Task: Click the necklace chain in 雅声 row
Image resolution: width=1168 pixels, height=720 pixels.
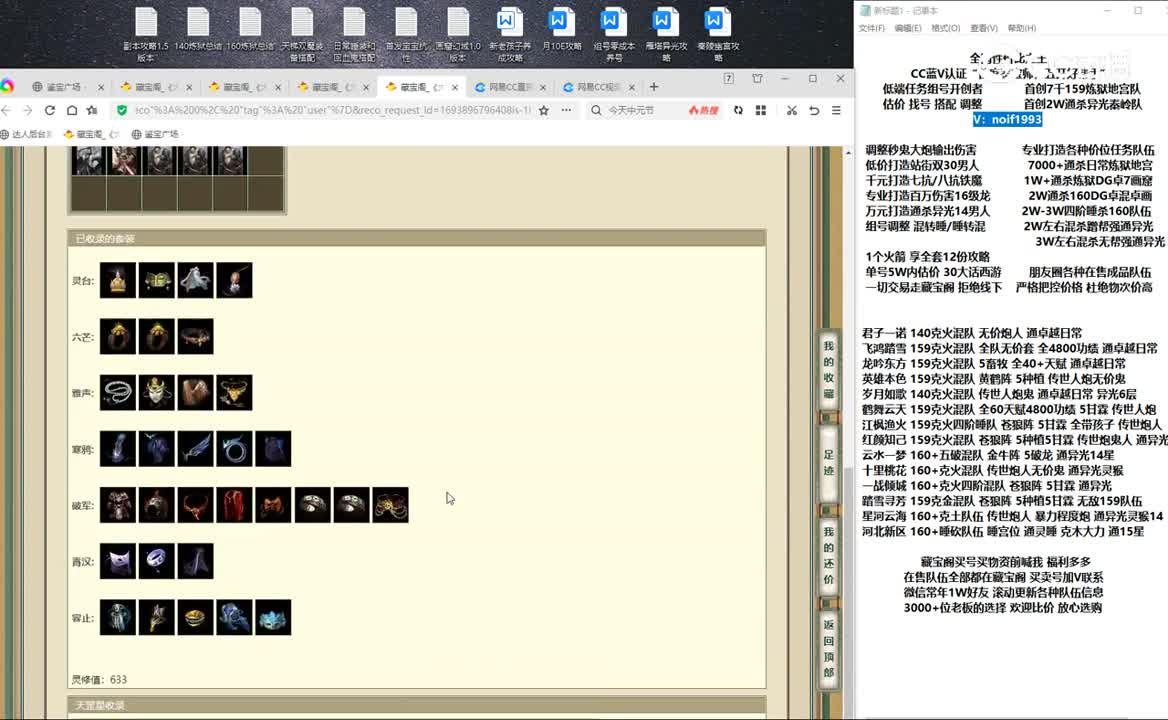Action: click(x=118, y=392)
